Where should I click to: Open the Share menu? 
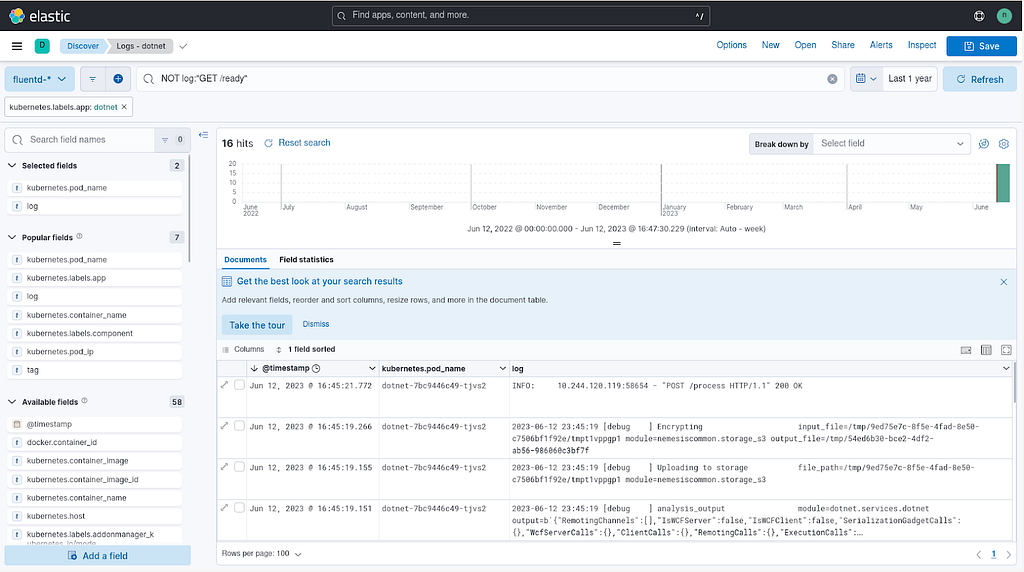pos(843,45)
